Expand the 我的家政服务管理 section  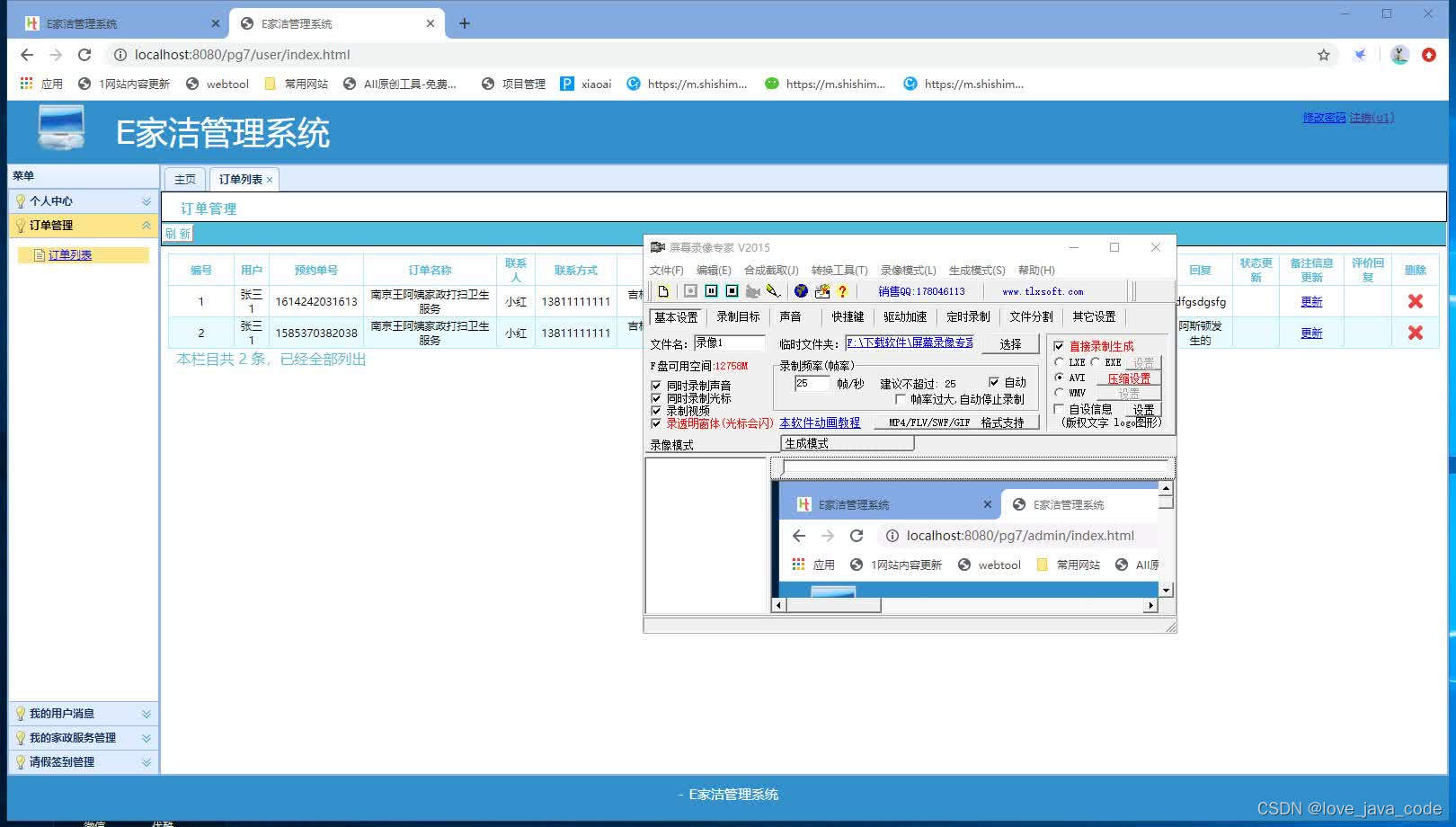146,737
